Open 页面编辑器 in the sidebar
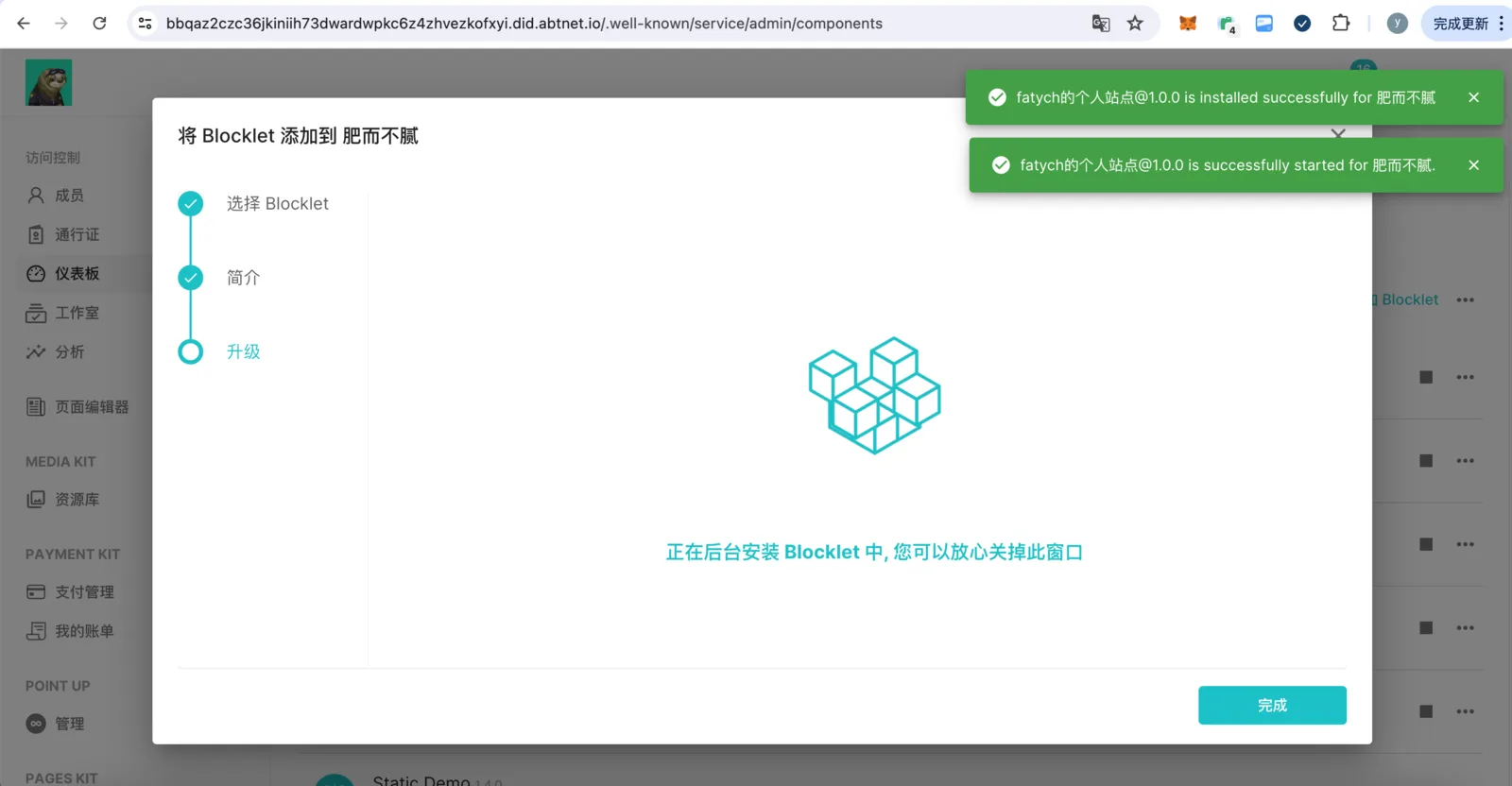The height and width of the screenshot is (786, 1512). 91,406
